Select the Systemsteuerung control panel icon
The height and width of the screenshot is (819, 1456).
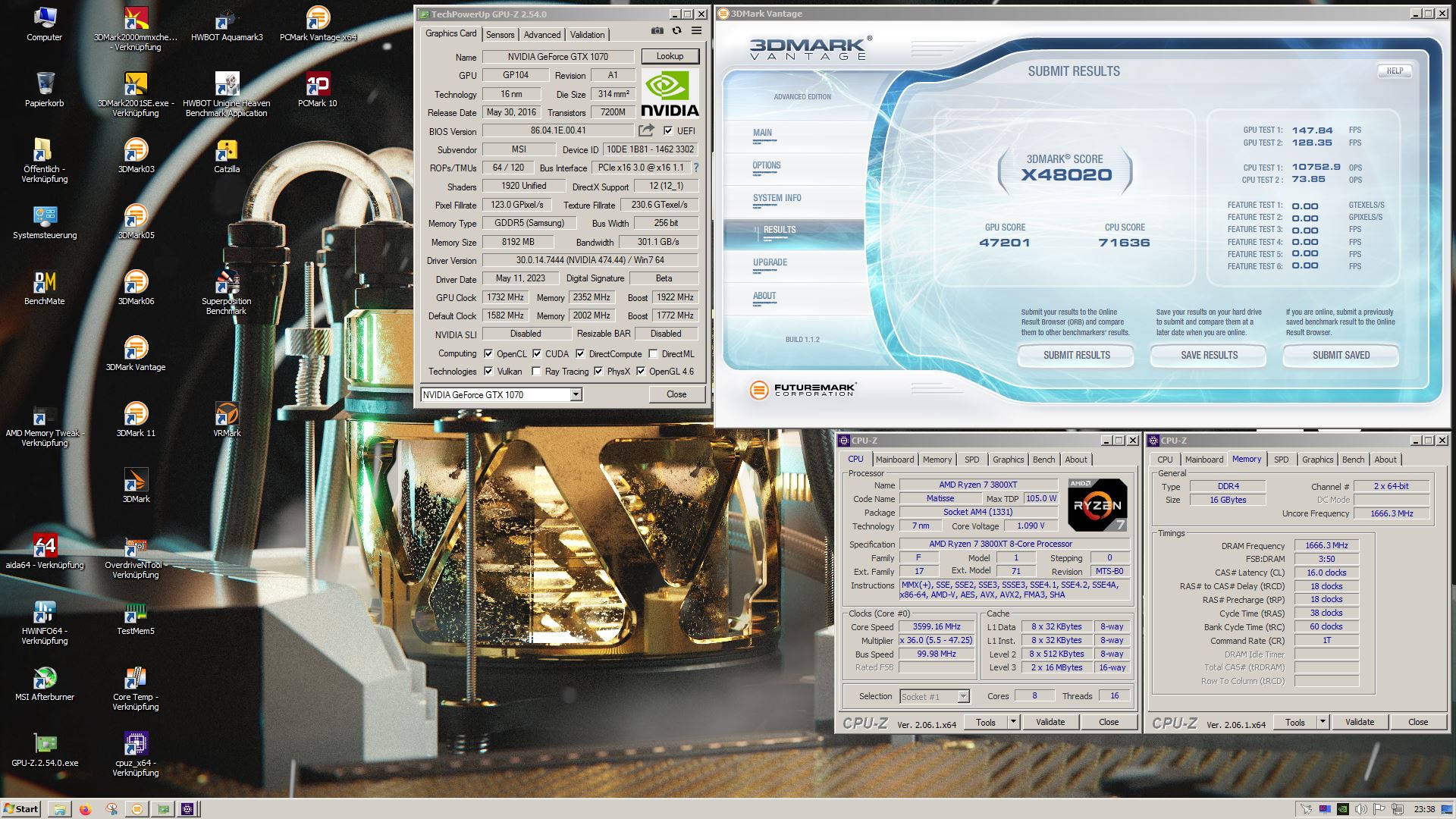tap(45, 221)
